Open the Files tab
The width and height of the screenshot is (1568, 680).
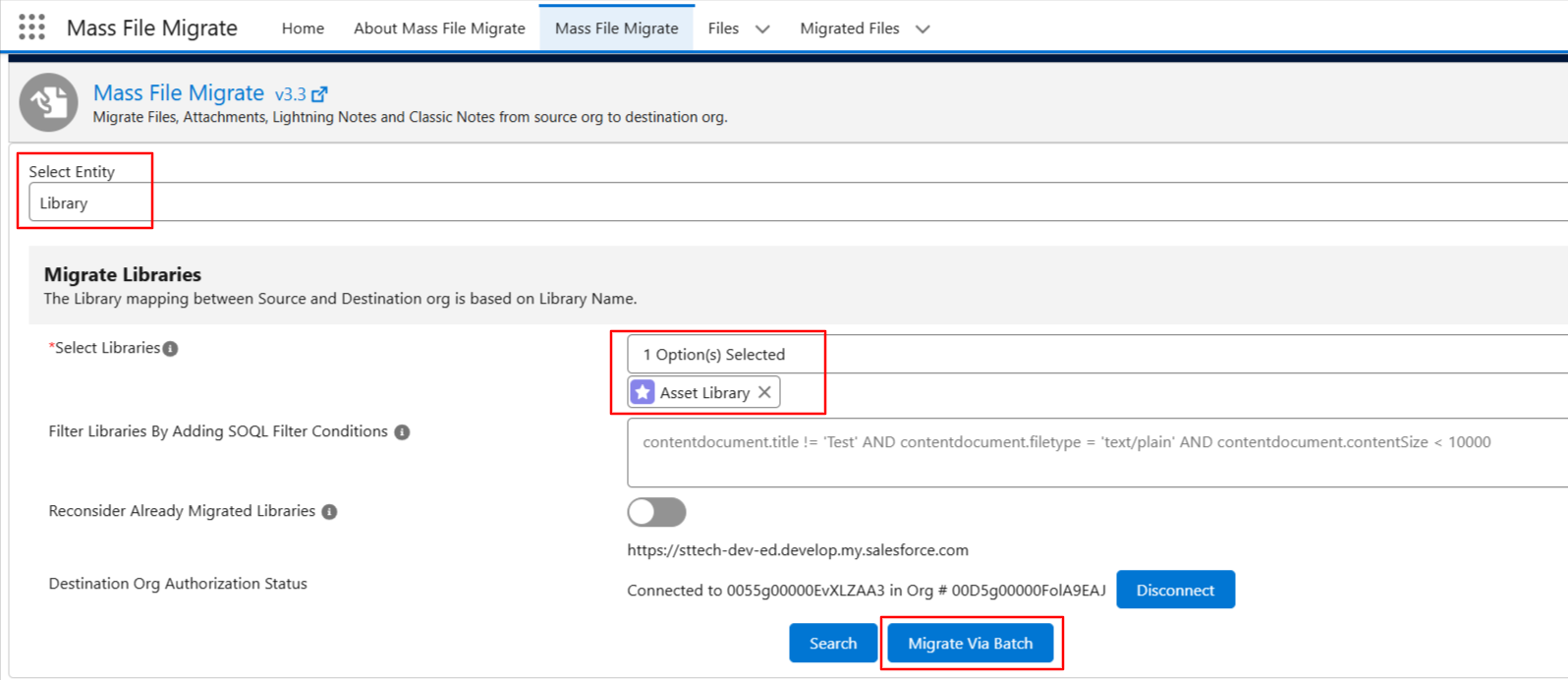coord(723,28)
